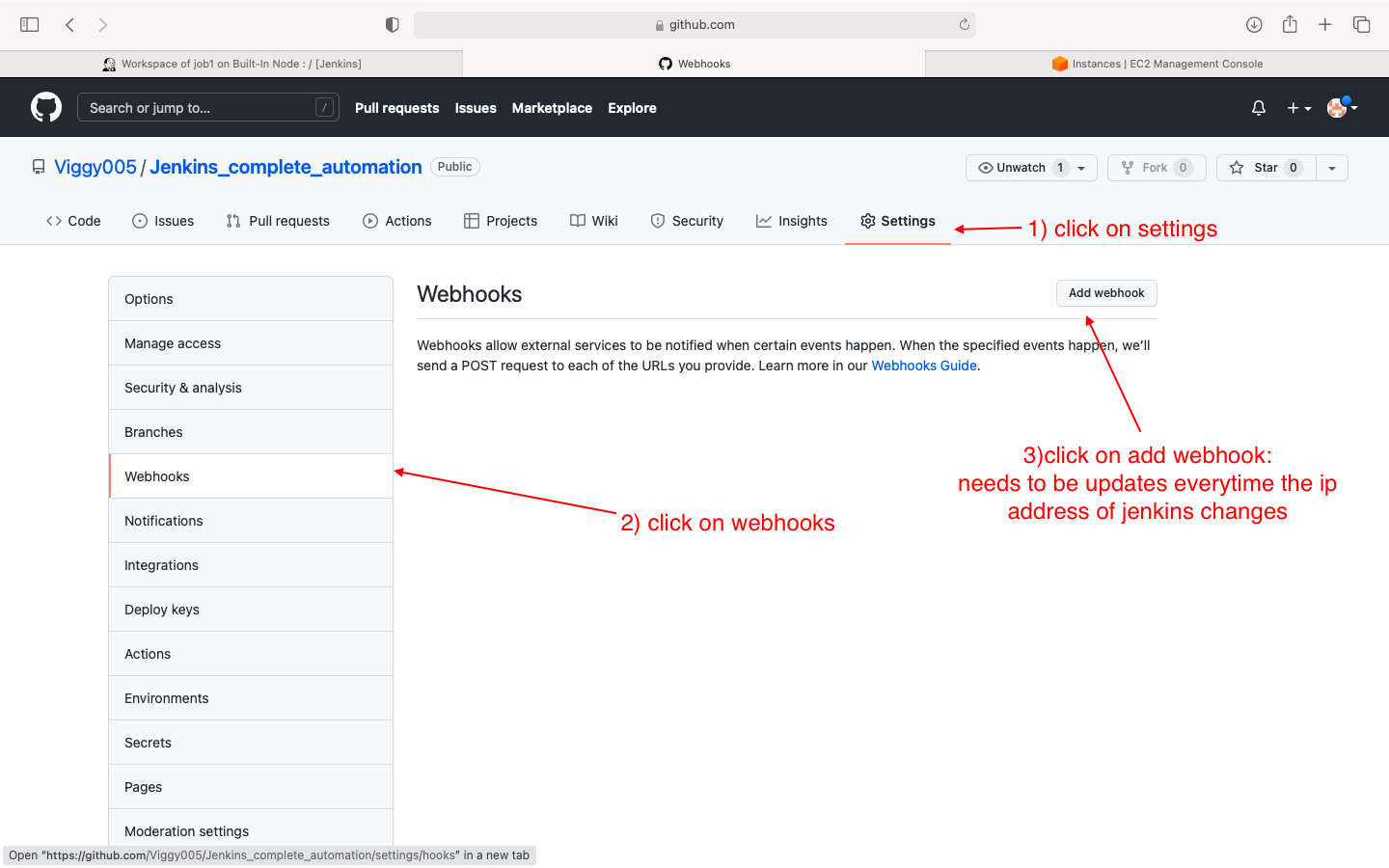Screen dimensions: 1389x868
Task: Open Environments in the settings sidebar
Action: point(251,698)
